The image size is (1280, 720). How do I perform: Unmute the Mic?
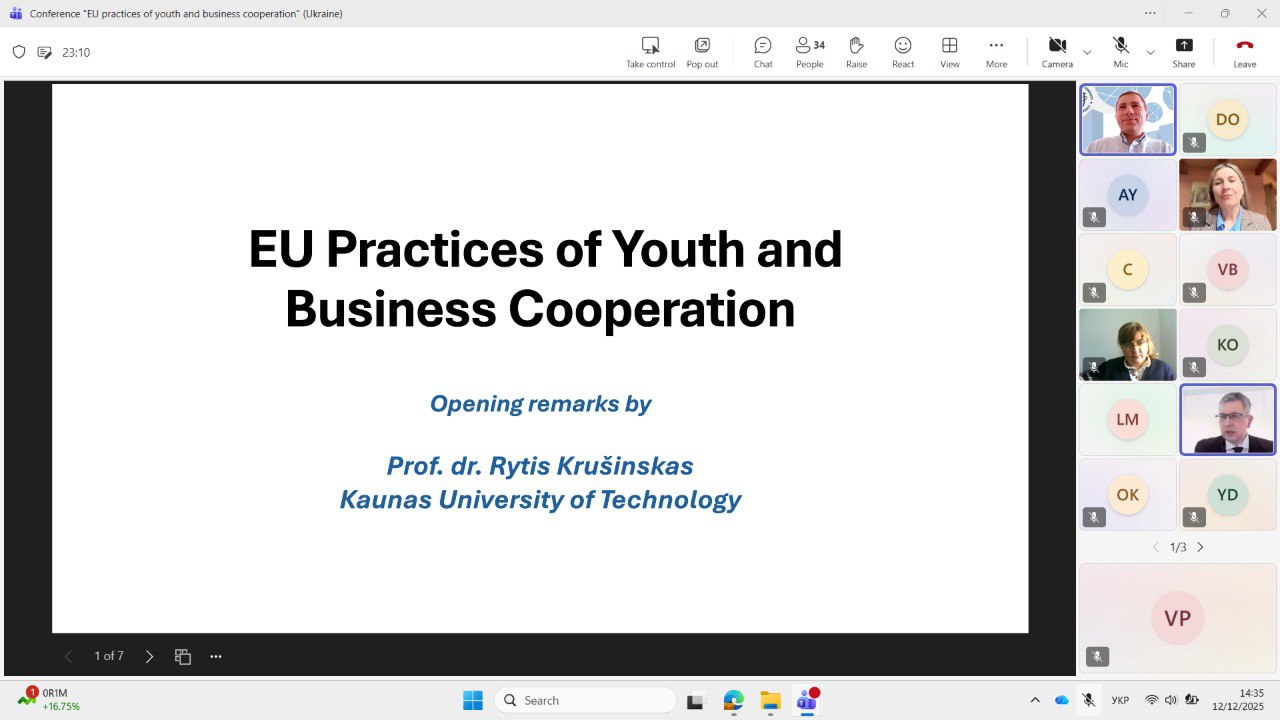(x=1121, y=52)
